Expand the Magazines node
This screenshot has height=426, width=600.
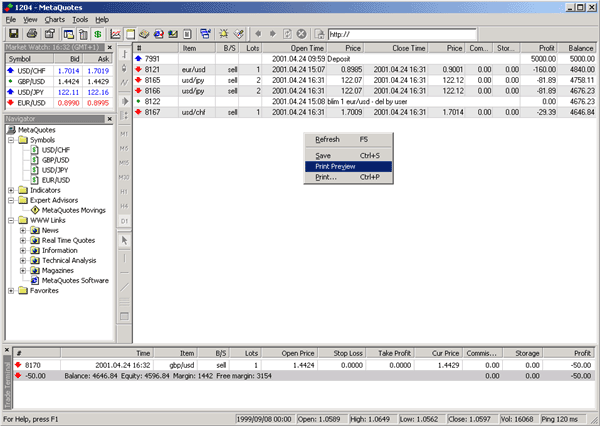tap(23, 271)
